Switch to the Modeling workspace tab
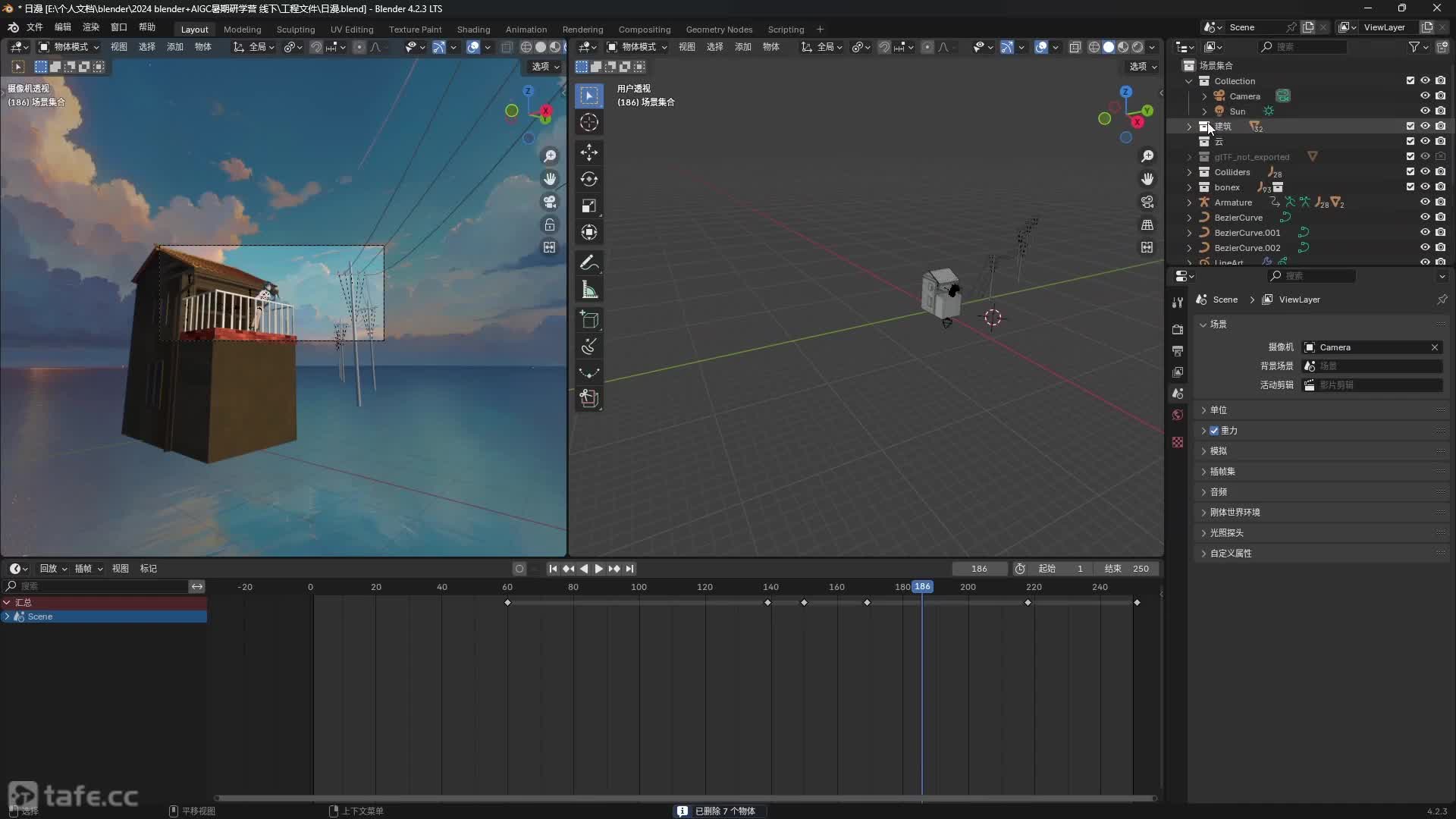This screenshot has height=819, width=1456. tap(242, 30)
